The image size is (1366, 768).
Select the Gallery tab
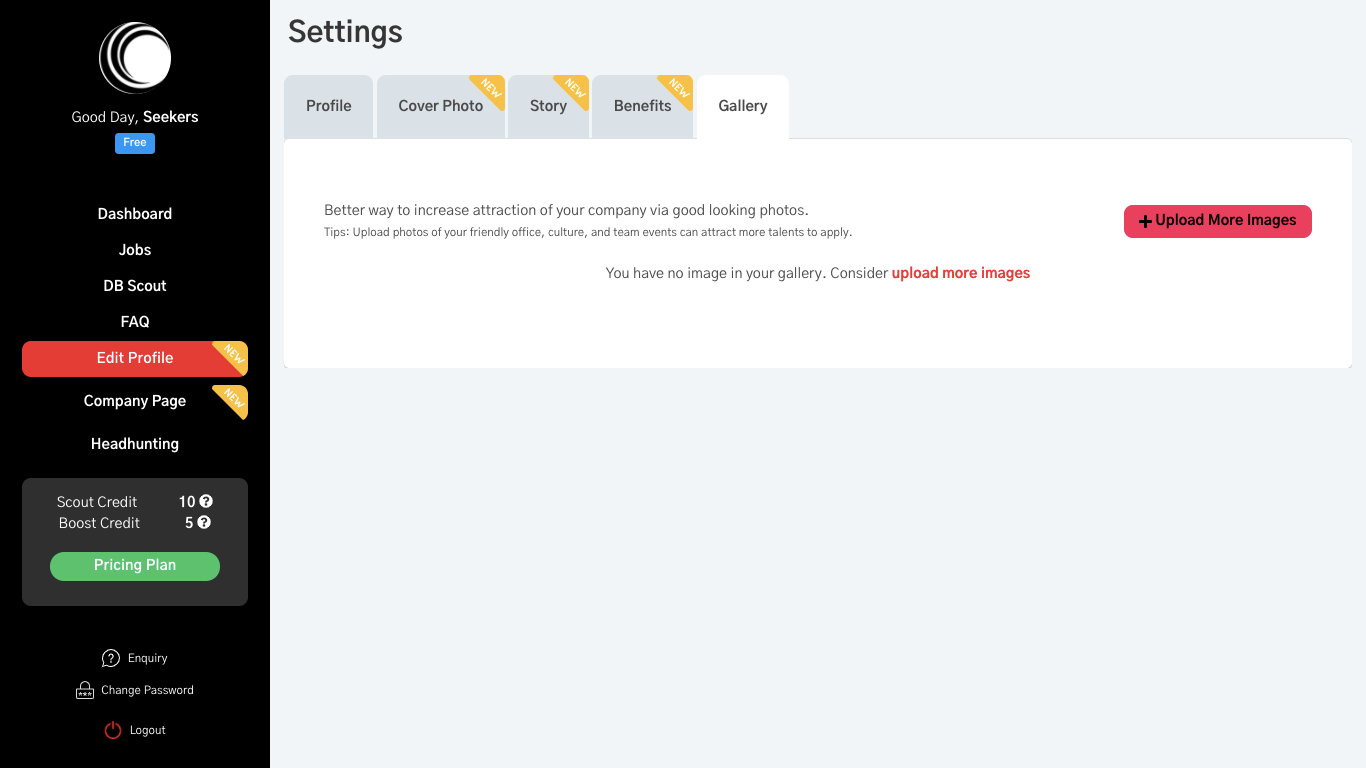coord(743,106)
